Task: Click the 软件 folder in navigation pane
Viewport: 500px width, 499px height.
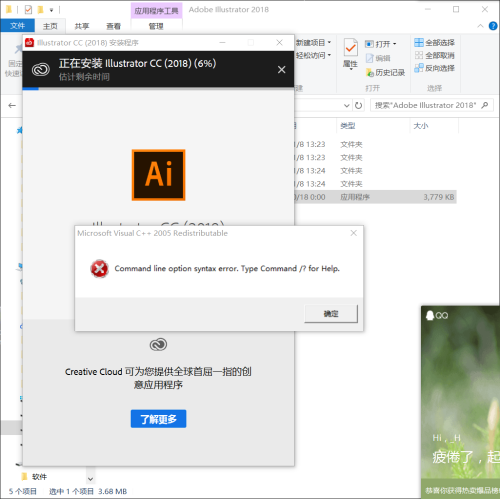Action: tap(35, 477)
